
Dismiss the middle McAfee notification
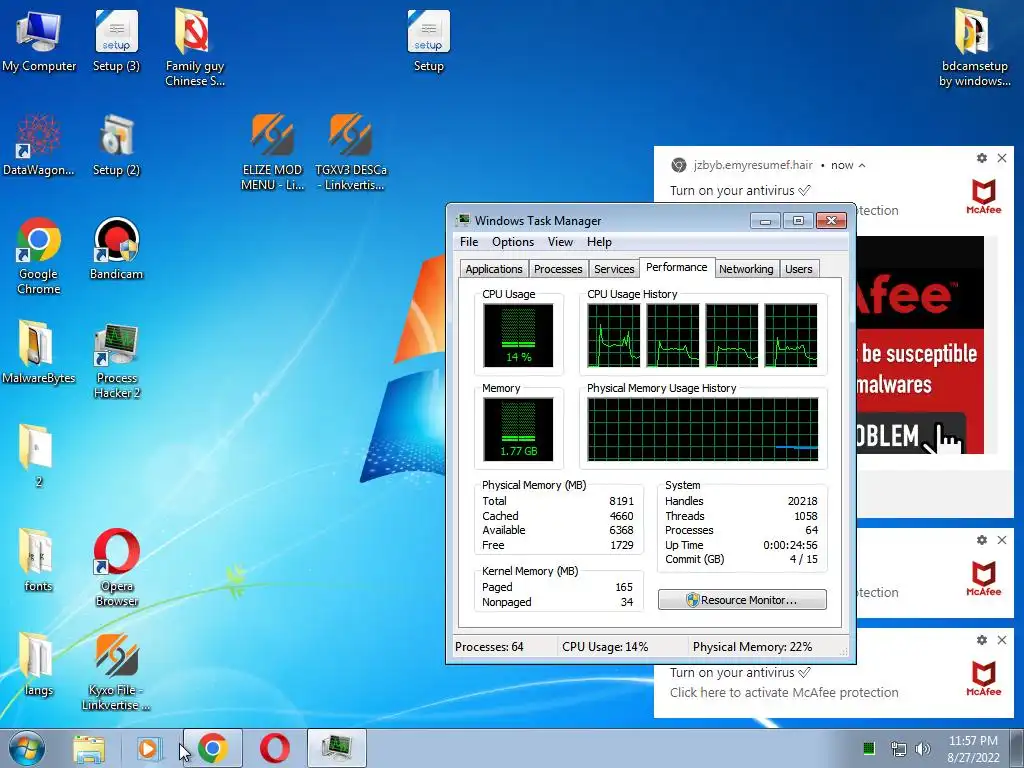1002,540
